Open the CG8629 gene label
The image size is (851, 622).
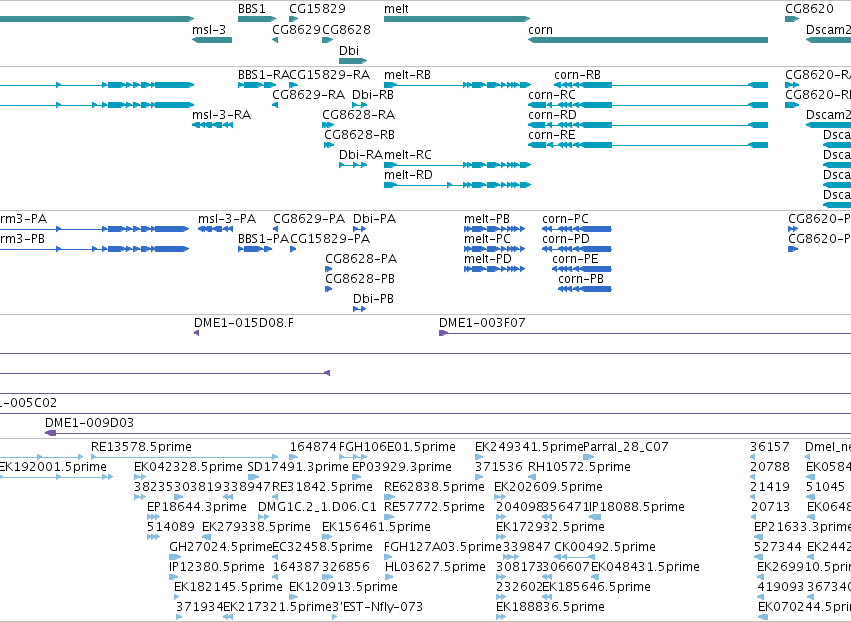[x=296, y=30]
